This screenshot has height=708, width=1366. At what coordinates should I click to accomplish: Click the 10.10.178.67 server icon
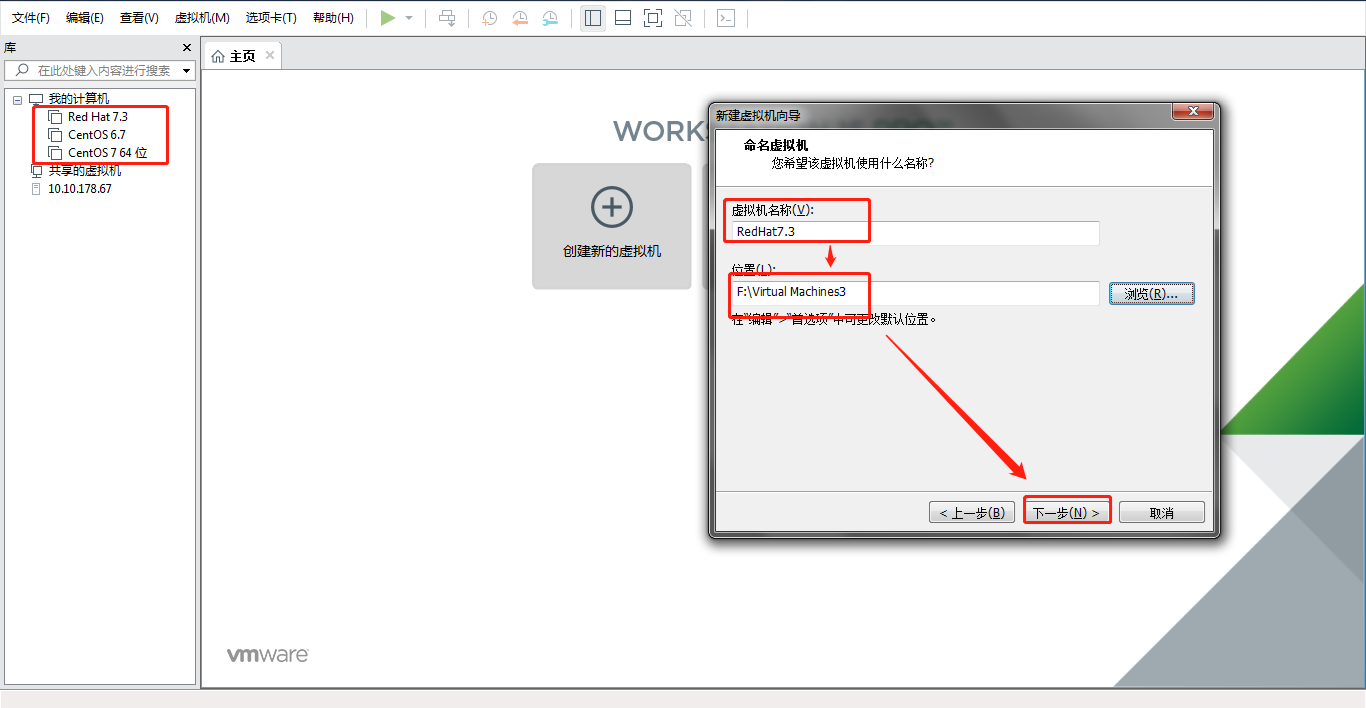37,189
